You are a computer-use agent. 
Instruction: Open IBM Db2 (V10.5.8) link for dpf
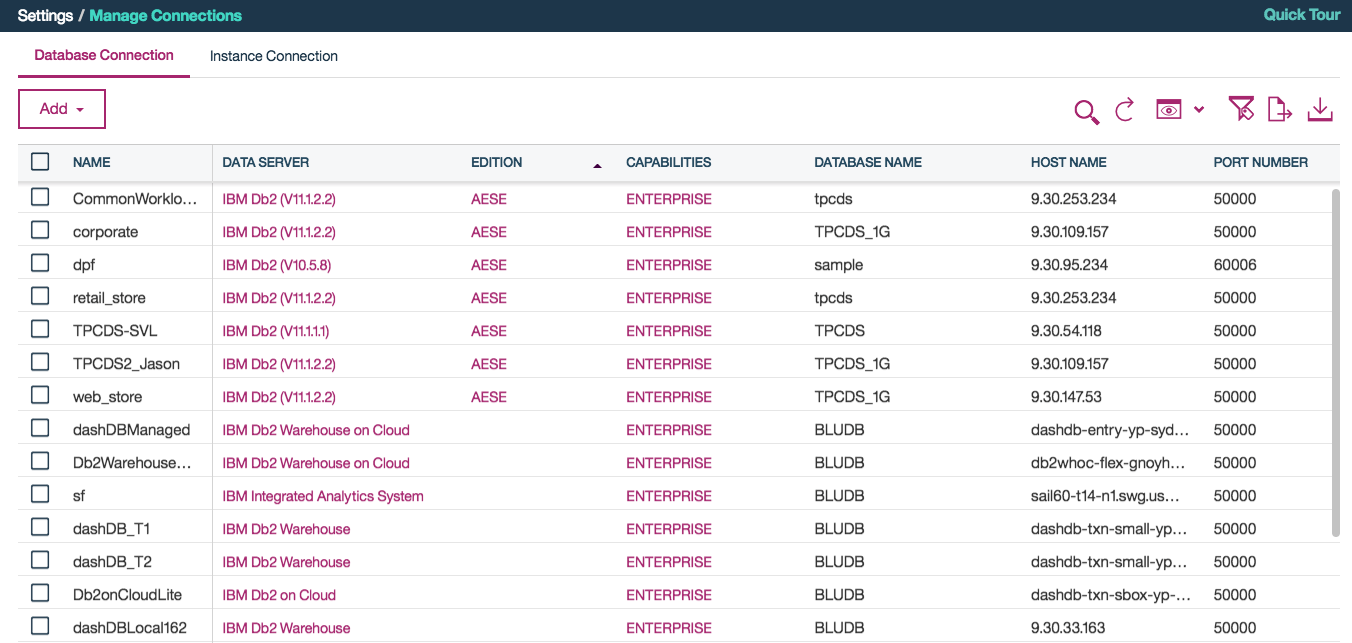(x=277, y=265)
